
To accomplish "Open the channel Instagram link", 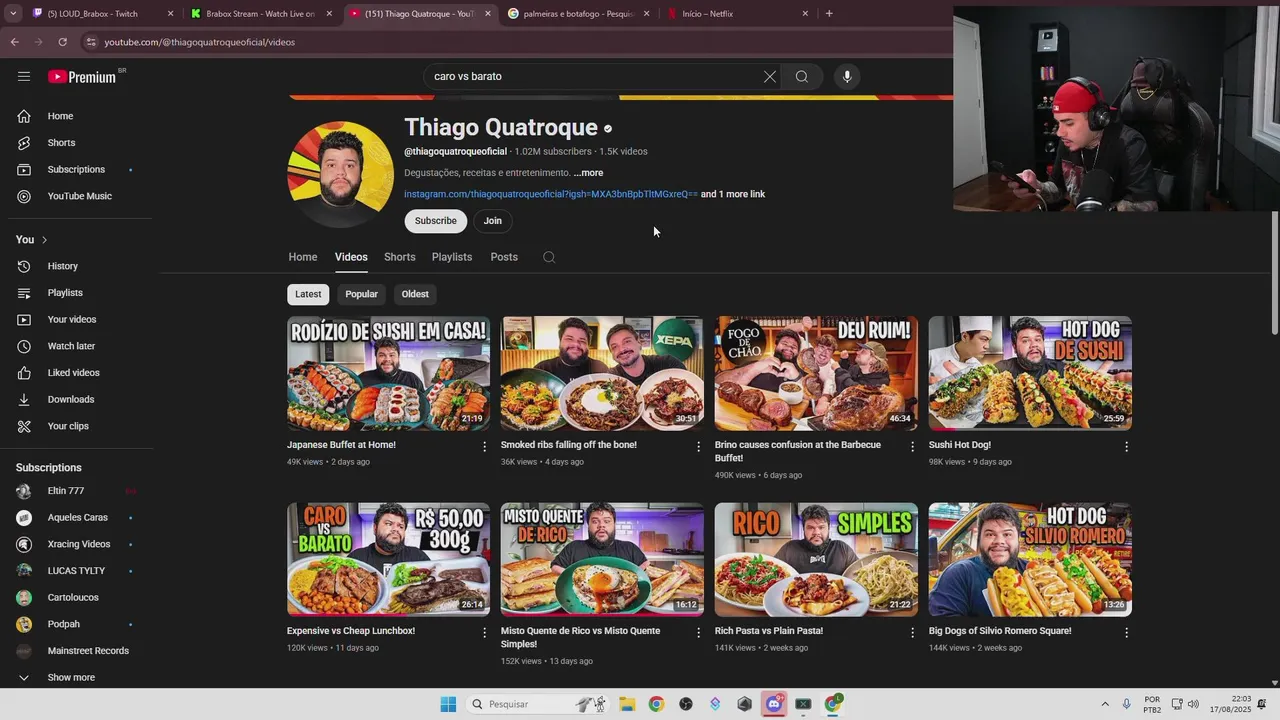I will (x=551, y=194).
